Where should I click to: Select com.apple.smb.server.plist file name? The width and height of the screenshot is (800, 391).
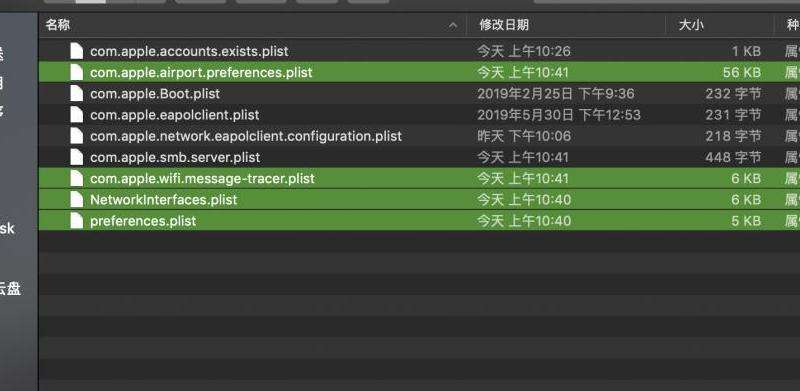click(175, 157)
